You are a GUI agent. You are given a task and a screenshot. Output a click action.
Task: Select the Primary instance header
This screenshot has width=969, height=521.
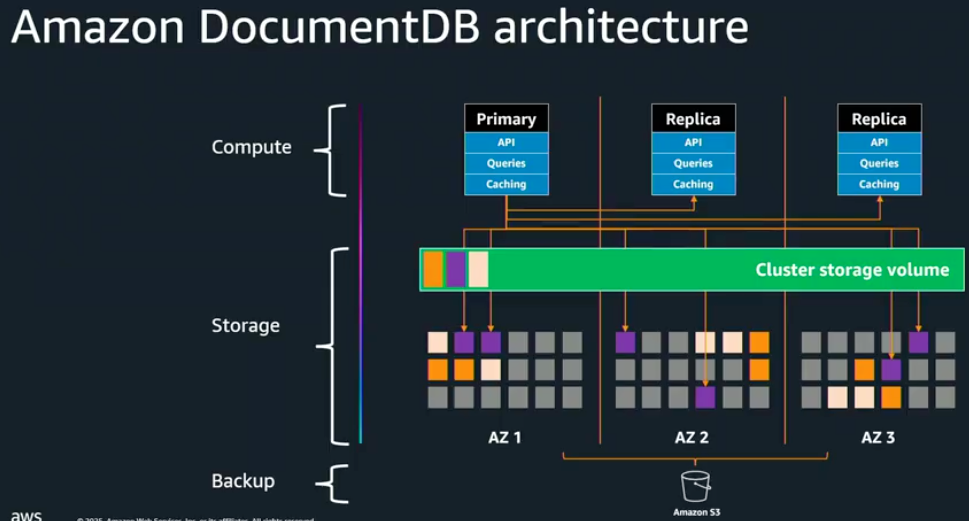point(506,119)
